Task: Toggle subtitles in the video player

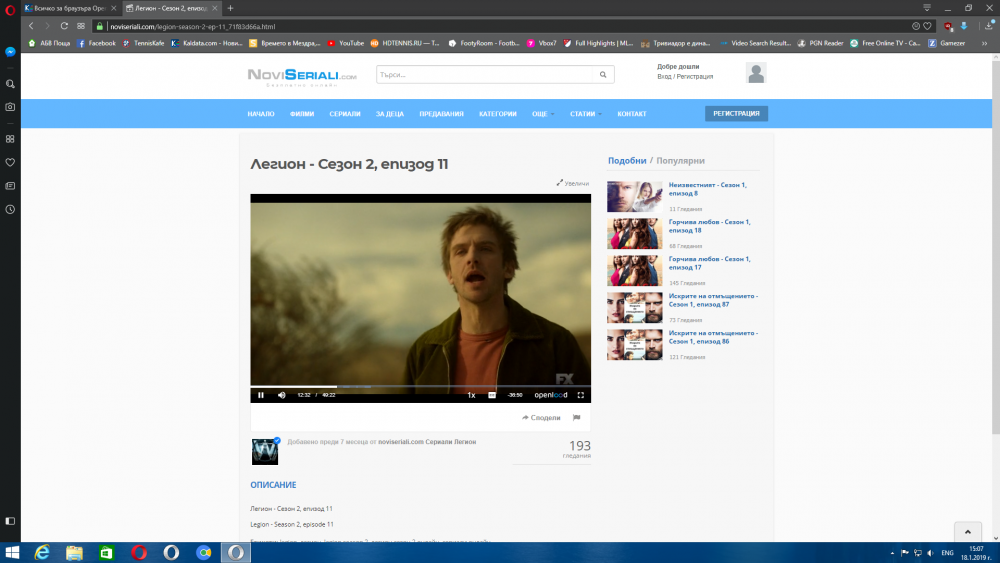Action: point(492,395)
